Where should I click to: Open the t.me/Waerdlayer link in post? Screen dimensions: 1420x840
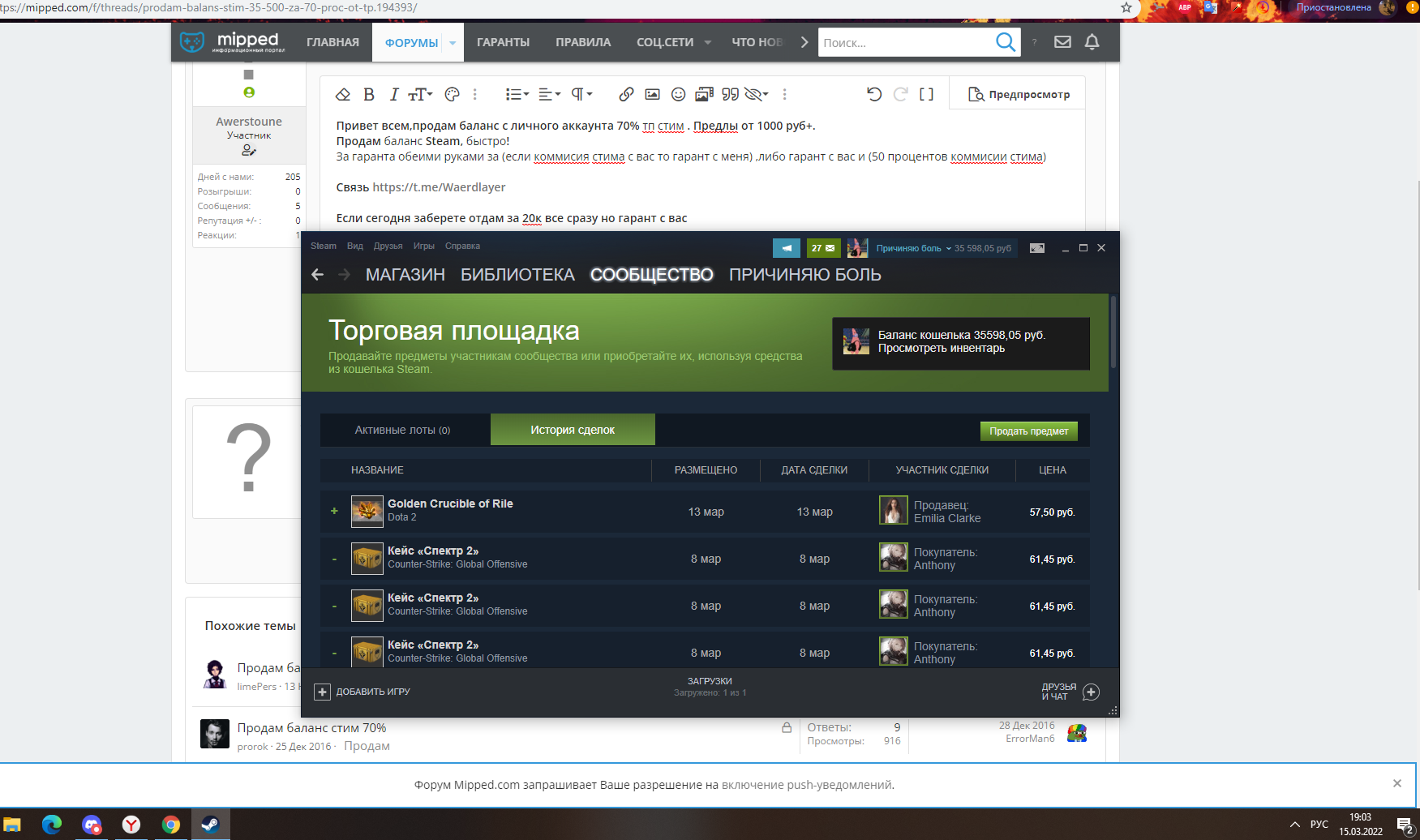coord(439,187)
